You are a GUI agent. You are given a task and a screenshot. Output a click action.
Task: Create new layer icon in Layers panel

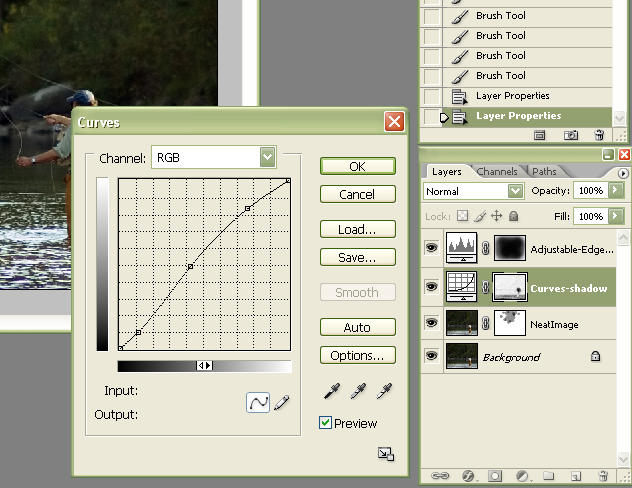coord(576,476)
